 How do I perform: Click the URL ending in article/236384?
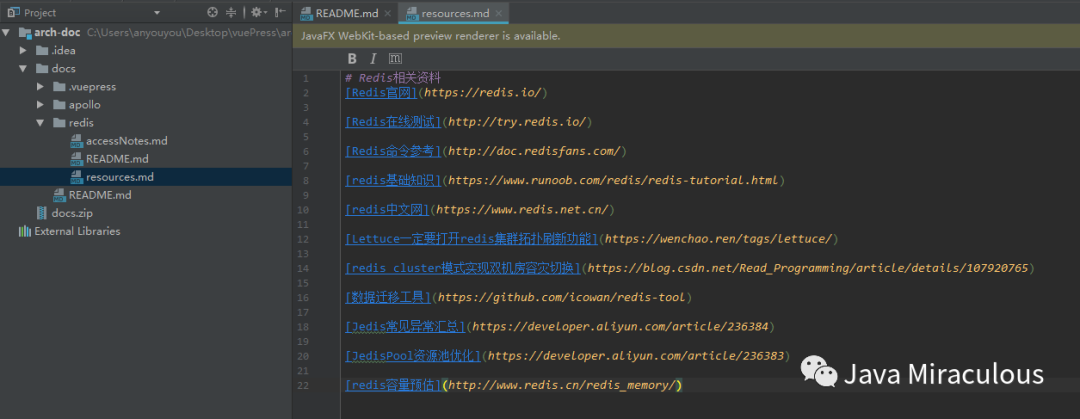coord(620,327)
